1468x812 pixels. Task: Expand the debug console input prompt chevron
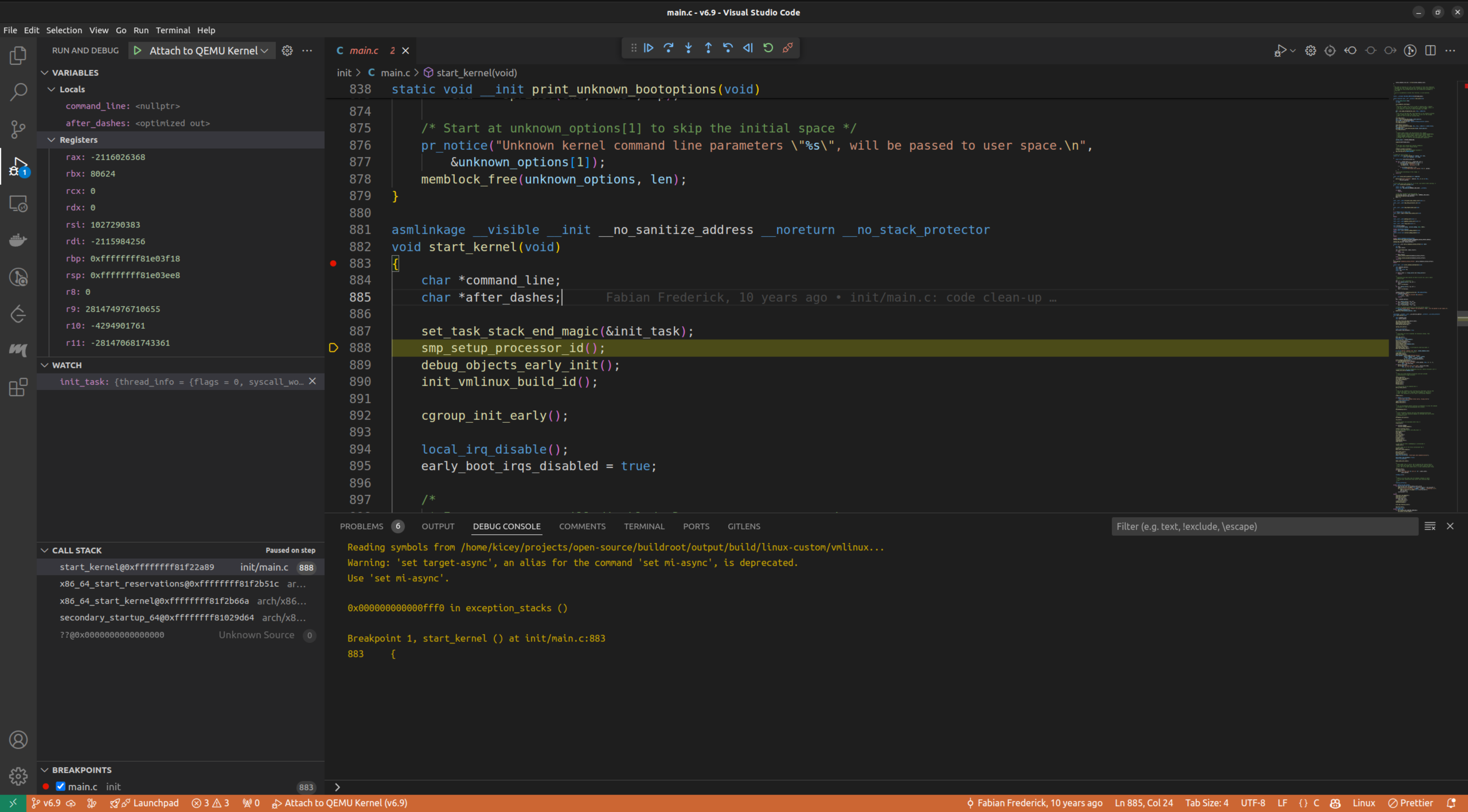pos(337,787)
